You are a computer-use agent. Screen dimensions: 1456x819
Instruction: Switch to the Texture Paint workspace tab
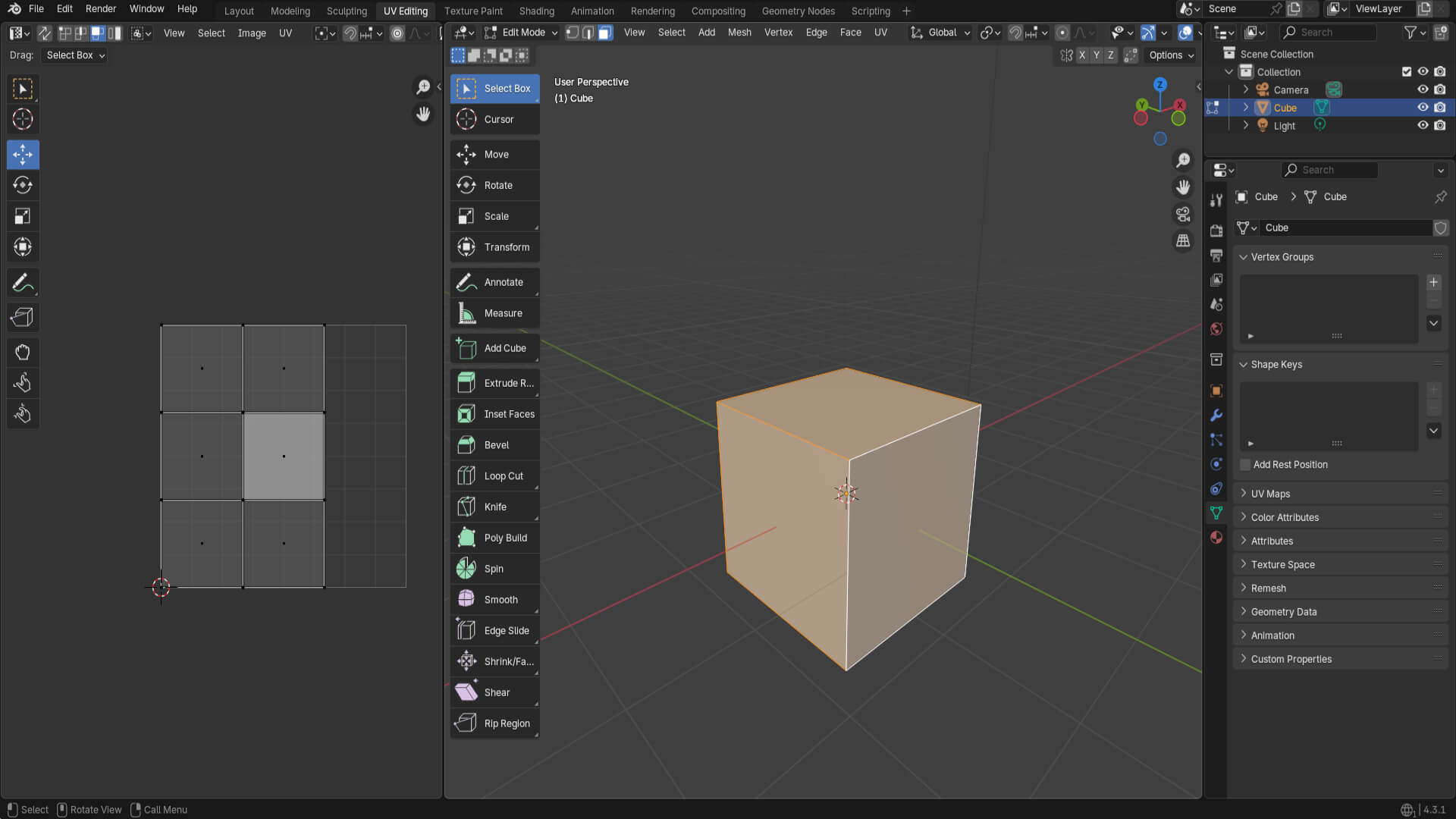[473, 11]
